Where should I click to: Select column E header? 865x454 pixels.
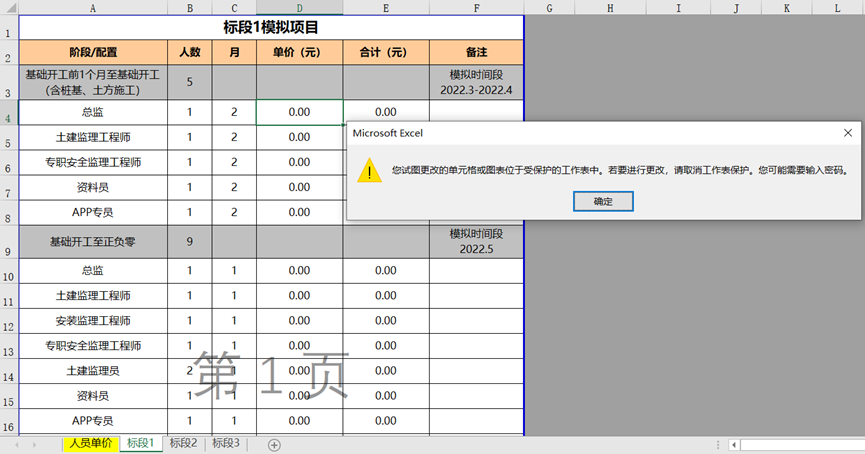pos(386,8)
